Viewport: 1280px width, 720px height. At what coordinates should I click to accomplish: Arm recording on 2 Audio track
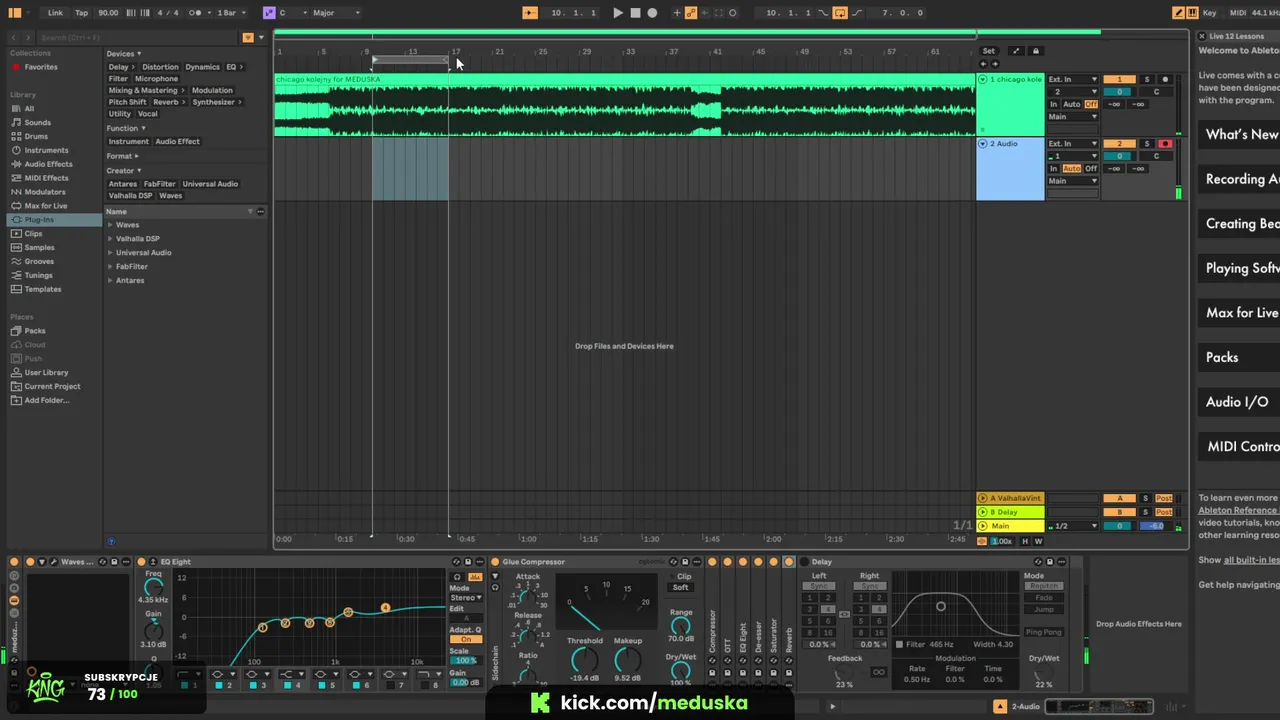[x=1165, y=144]
